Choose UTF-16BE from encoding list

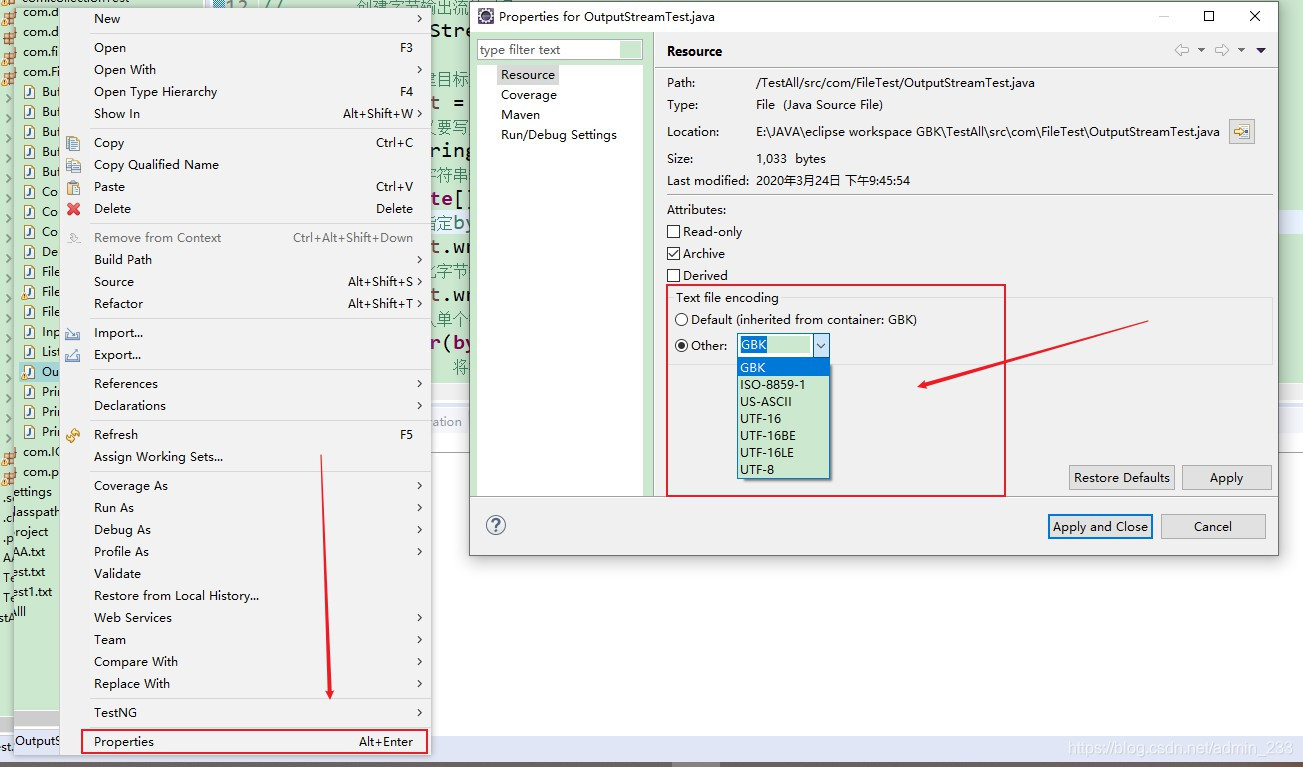pyautogui.click(x=783, y=435)
